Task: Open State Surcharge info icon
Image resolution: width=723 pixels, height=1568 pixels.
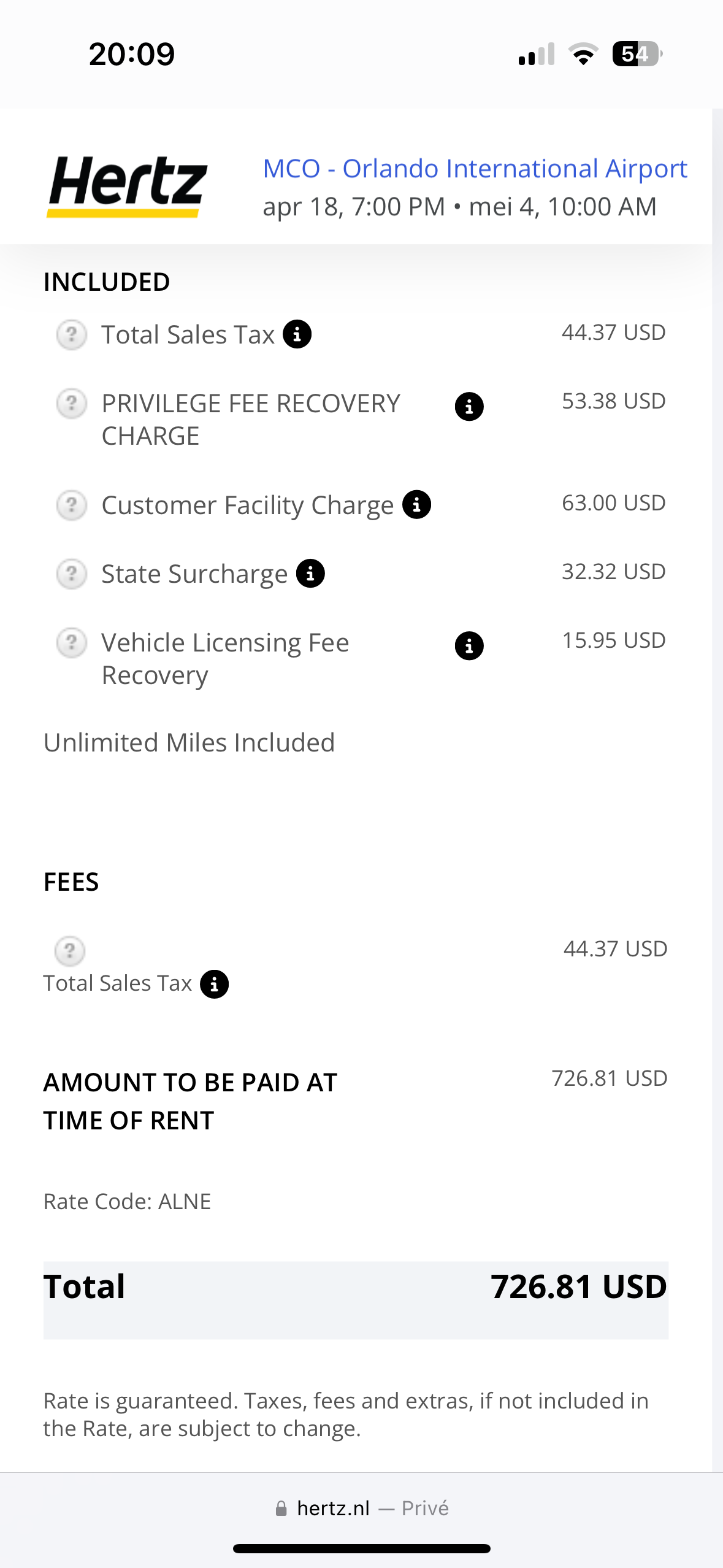Action: click(310, 574)
